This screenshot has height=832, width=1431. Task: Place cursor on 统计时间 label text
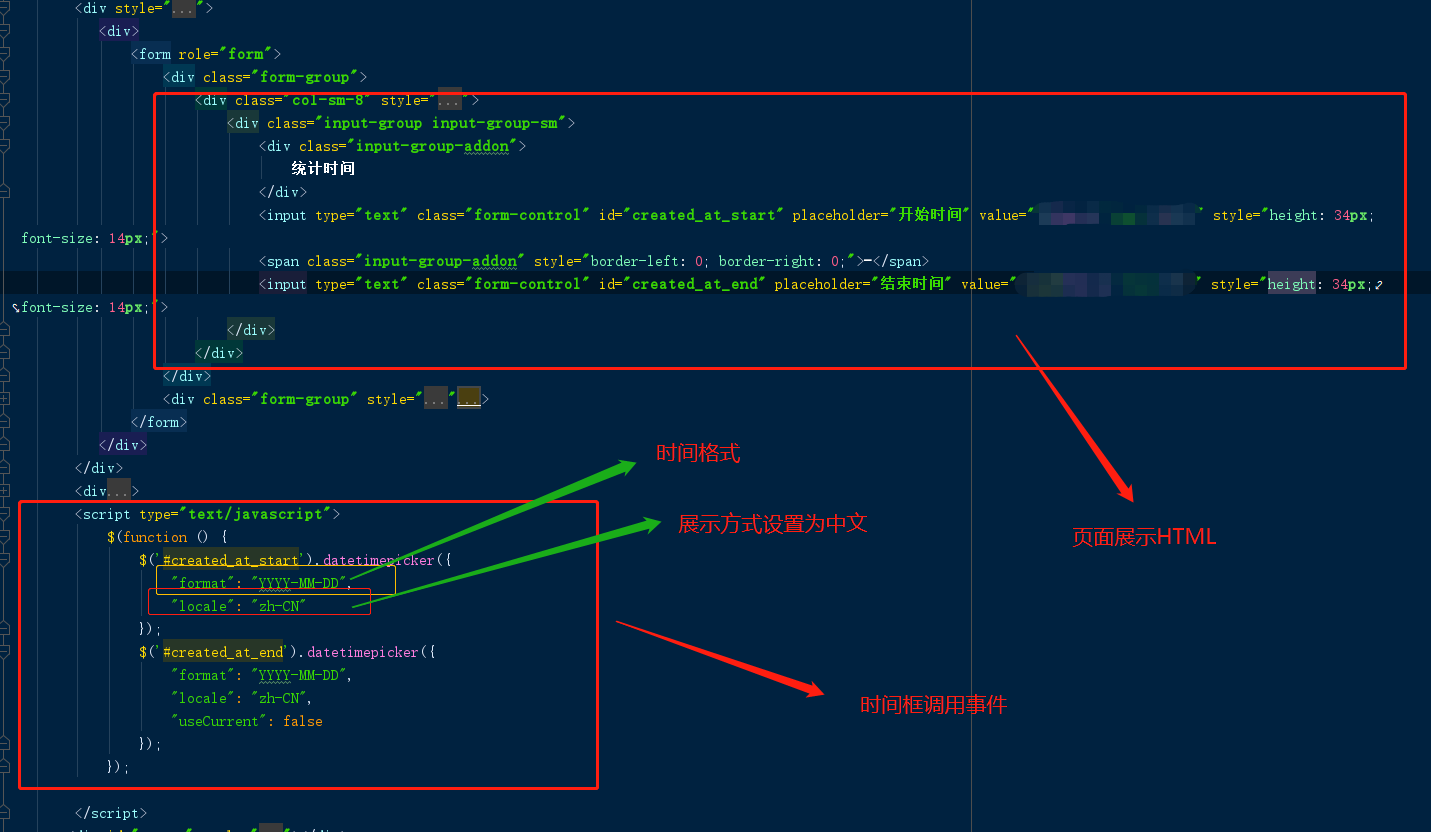click(323, 169)
